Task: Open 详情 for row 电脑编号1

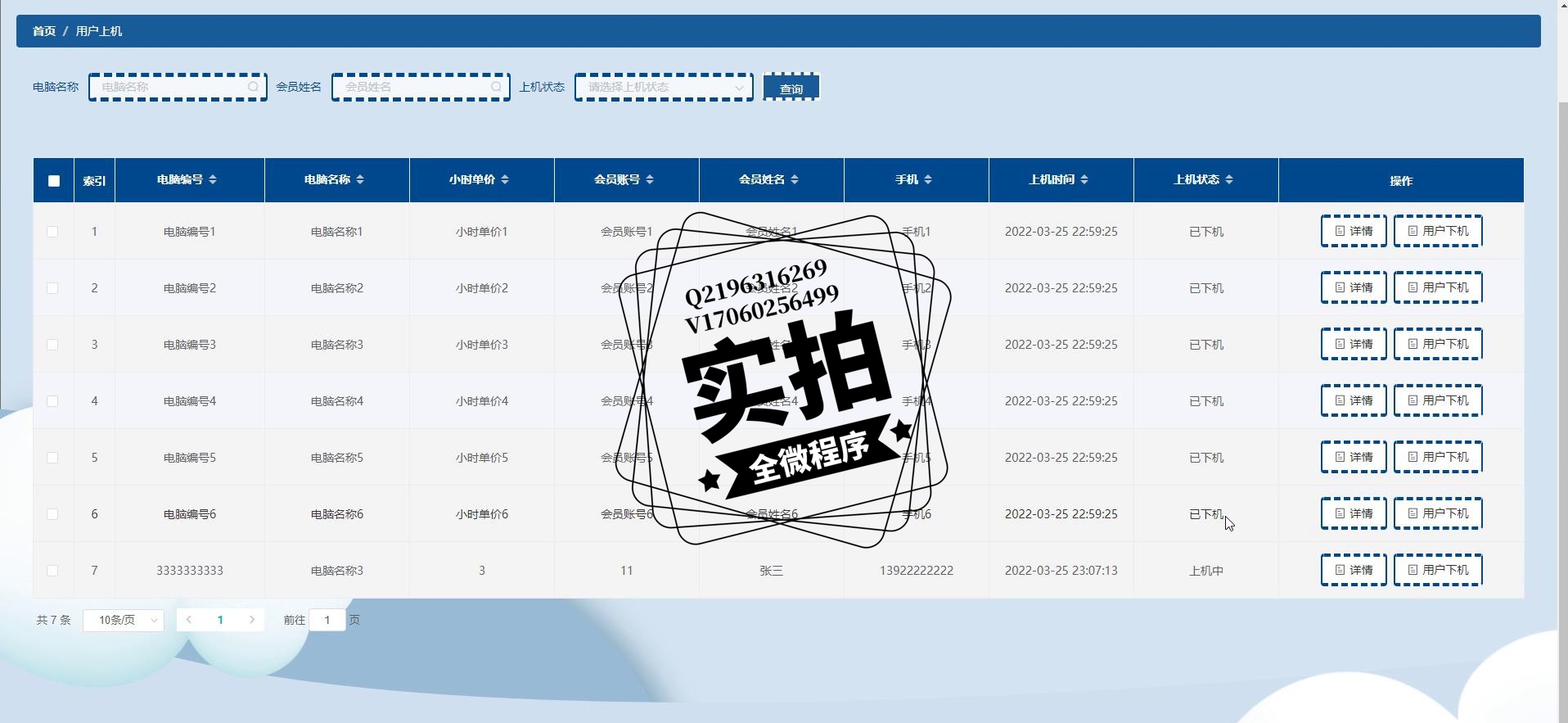Action: pyautogui.click(x=1354, y=231)
